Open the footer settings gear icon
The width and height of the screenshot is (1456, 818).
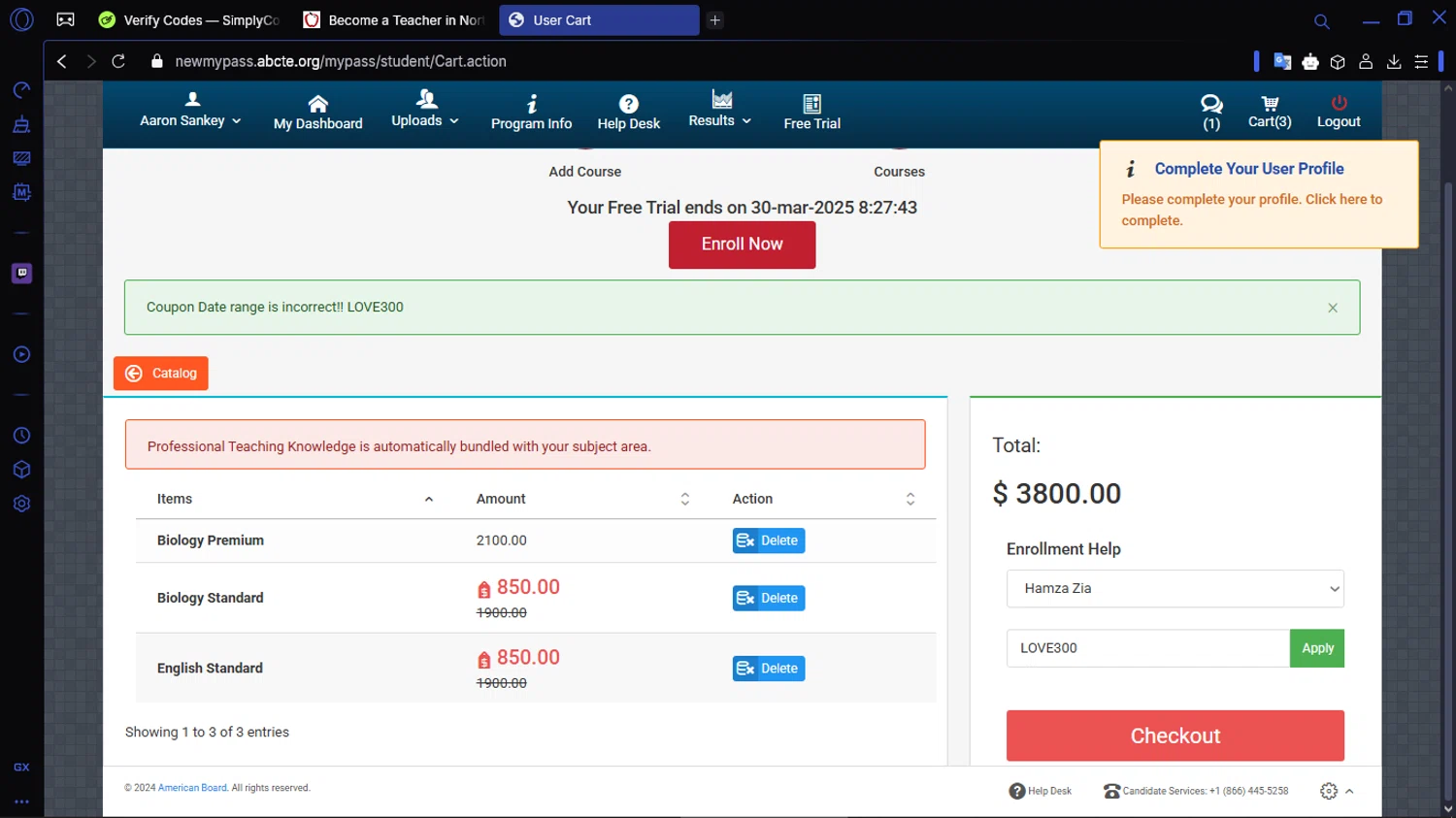coord(1329,791)
